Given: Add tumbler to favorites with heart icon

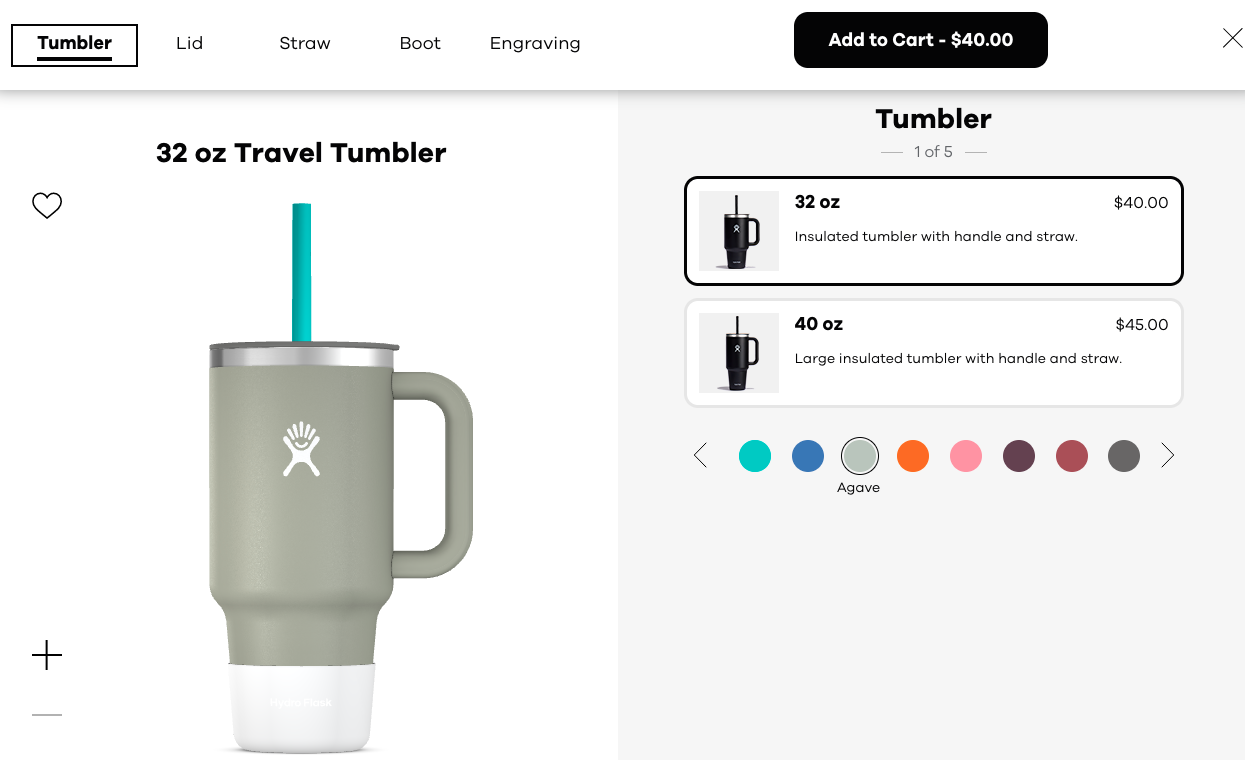Looking at the screenshot, I should pyautogui.click(x=47, y=205).
